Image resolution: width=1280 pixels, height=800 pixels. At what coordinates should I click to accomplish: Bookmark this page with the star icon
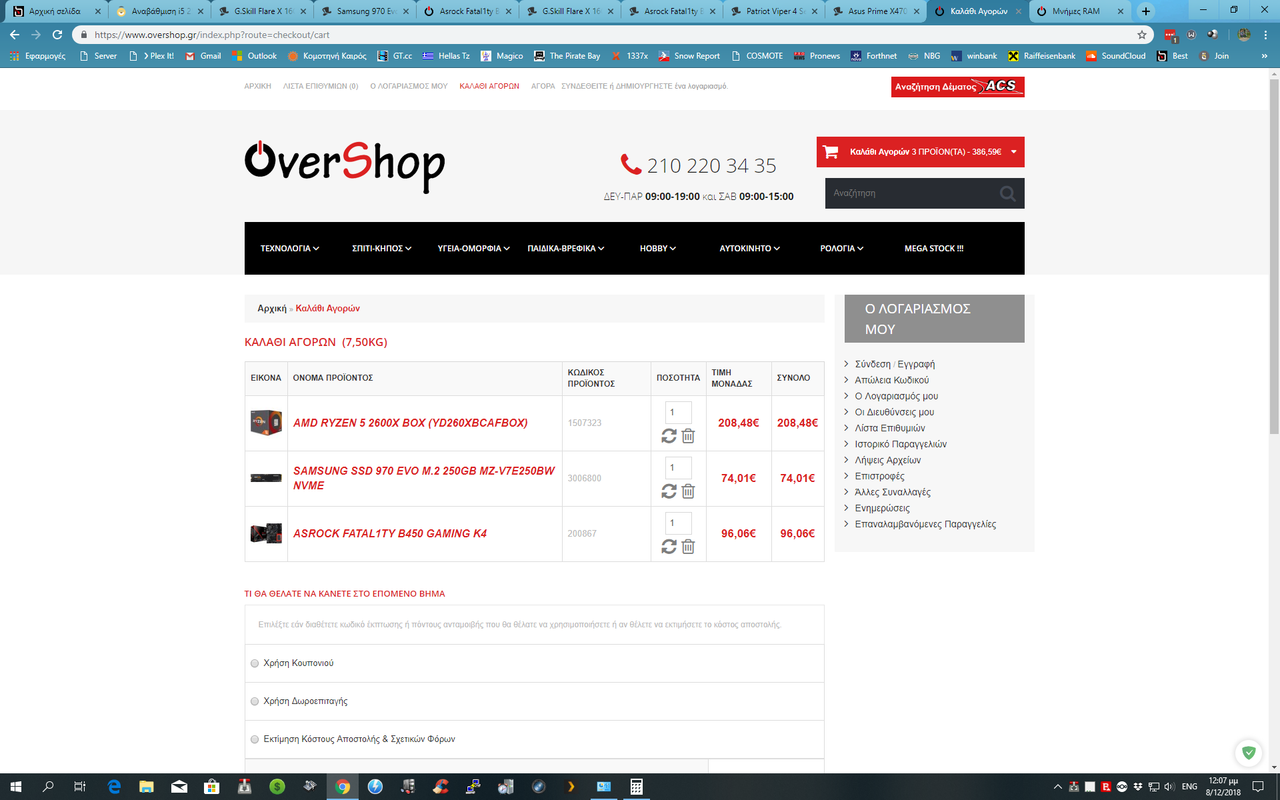[1141, 34]
